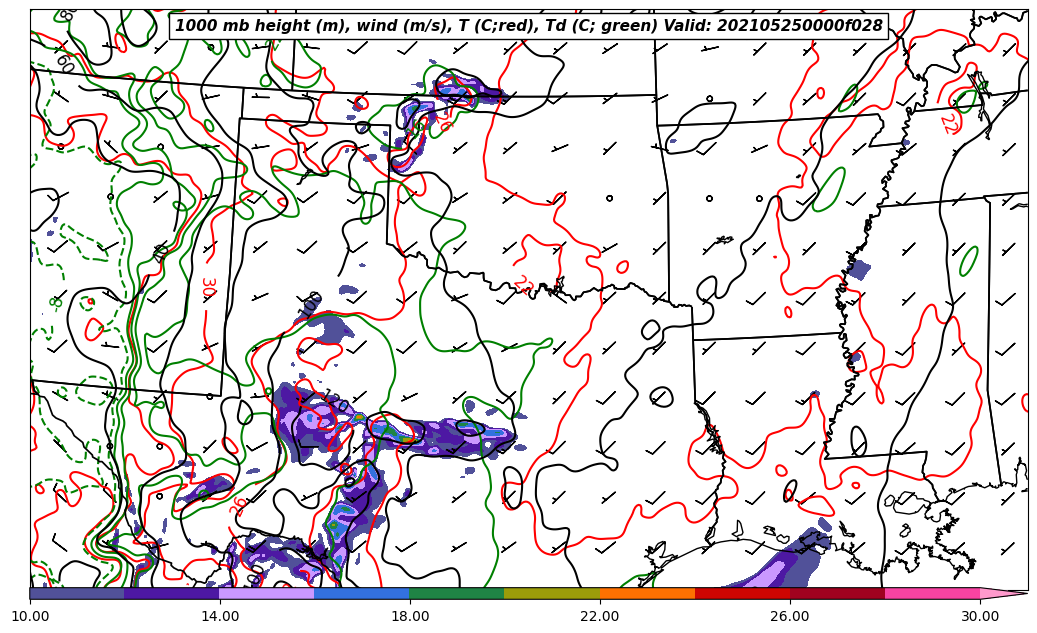Click the pale pink arrow tip of colorbar
The width and height of the screenshot is (1037, 633).
(1003, 594)
